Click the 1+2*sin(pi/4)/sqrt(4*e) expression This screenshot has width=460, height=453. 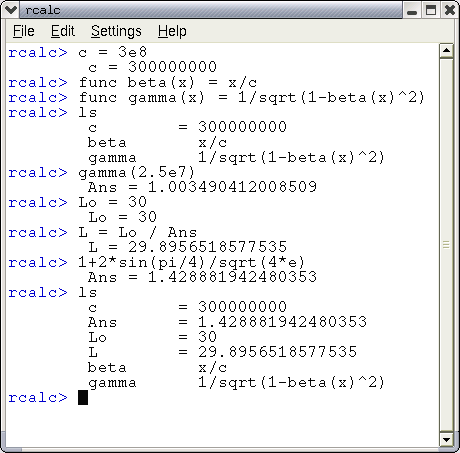coord(191,262)
